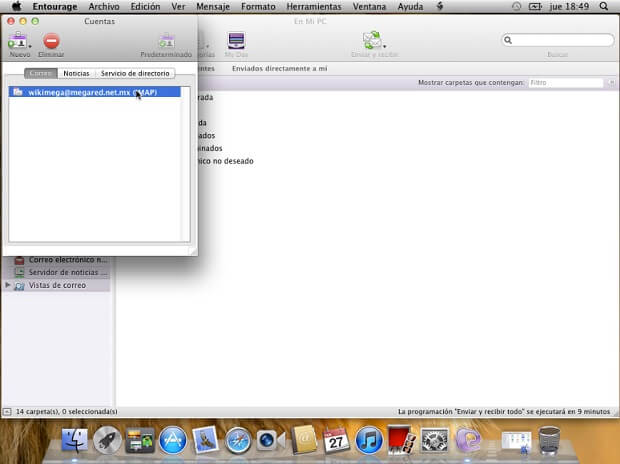Click the script menu icon in menu bar
Viewport: 620px width, 464px height.
440,6
